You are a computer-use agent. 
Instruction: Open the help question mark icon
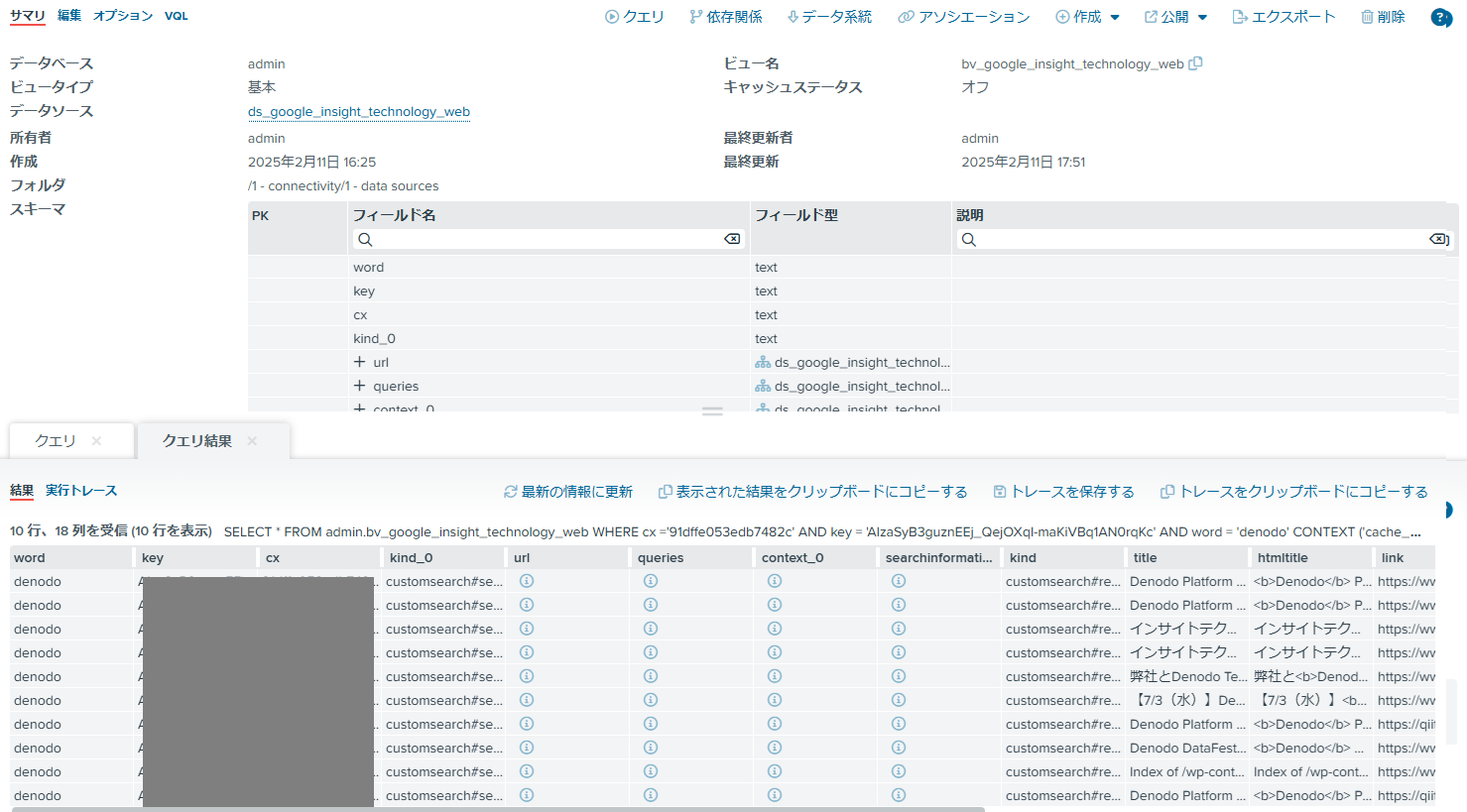click(x=1440, y=17)
